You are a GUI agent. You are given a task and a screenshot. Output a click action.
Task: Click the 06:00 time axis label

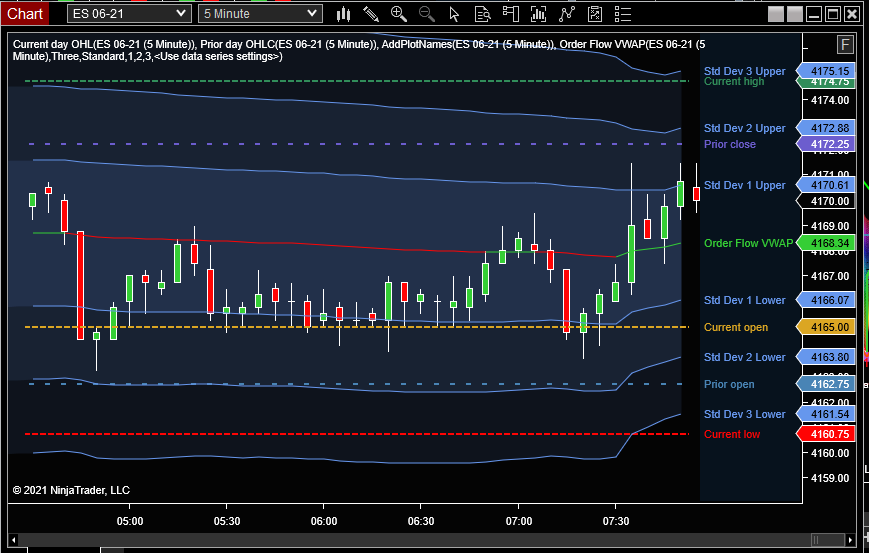(324, 521)
